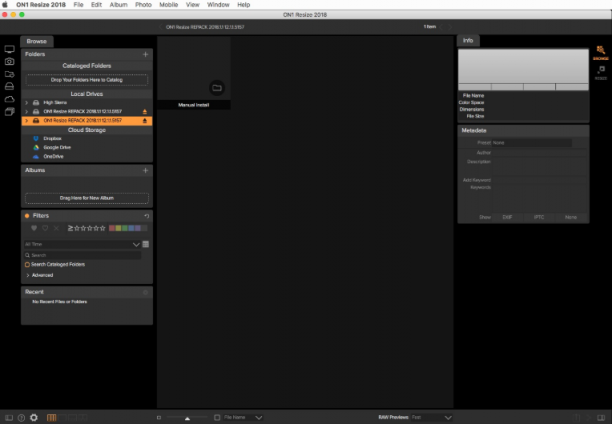The image size is (612, 424).
Task: Toggle the reject X filter
Action: (x=56, y=228)
